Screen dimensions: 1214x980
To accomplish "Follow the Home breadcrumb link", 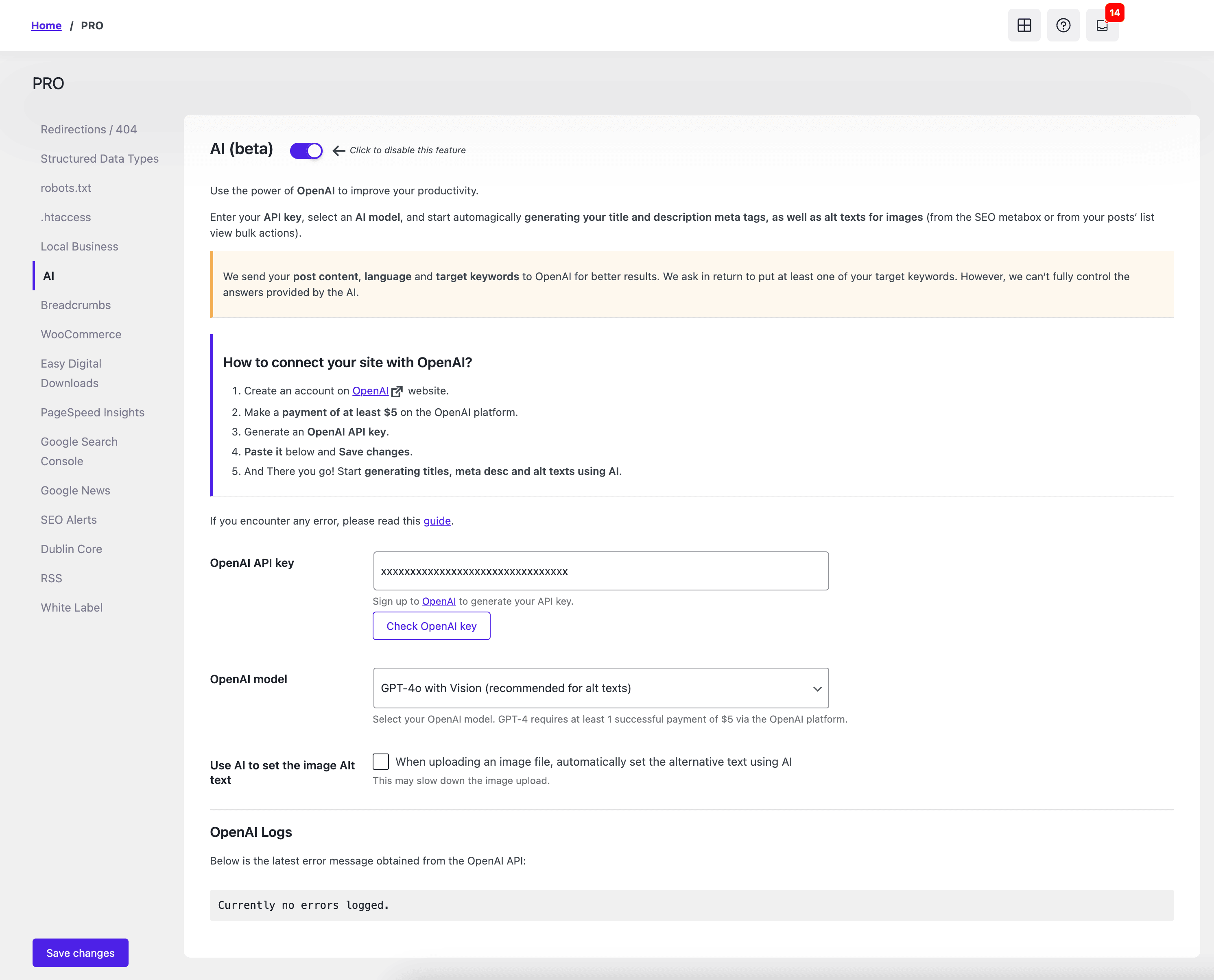I will click(46, 25).
